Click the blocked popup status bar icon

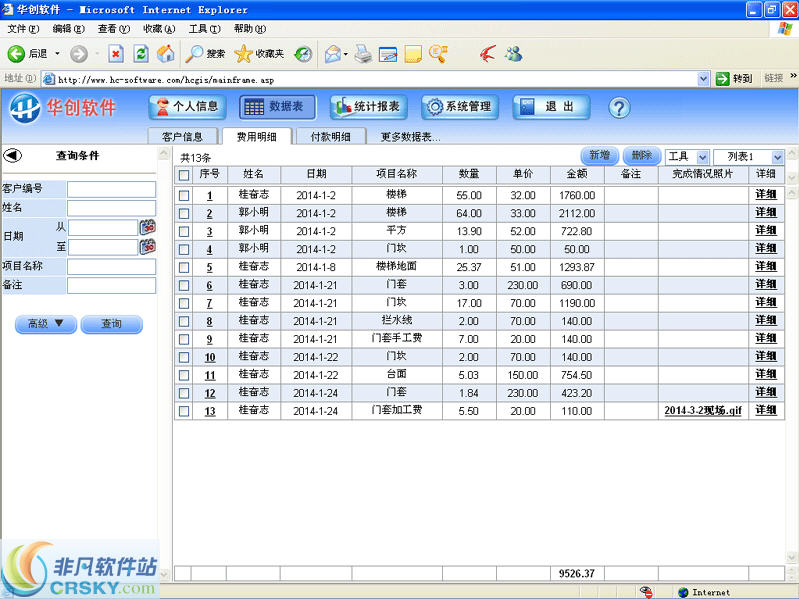tap(646, 592)
